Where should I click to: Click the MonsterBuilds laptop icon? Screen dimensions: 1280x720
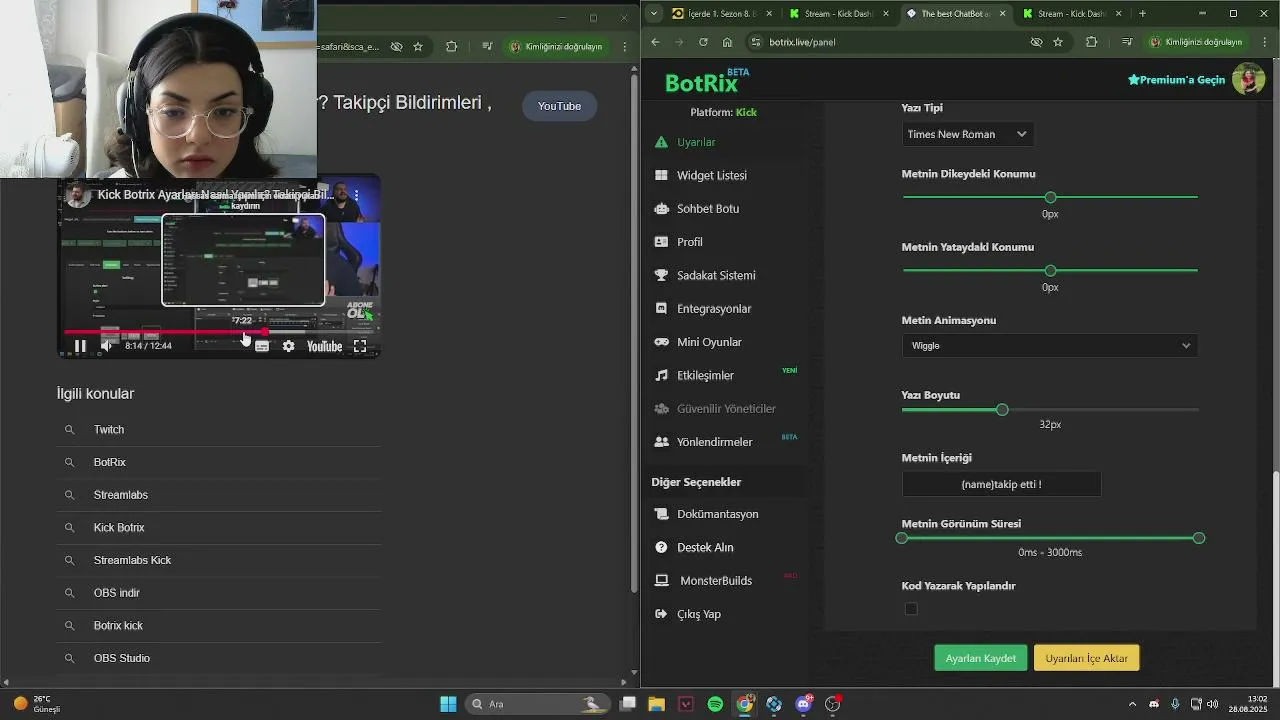(661, 580)
